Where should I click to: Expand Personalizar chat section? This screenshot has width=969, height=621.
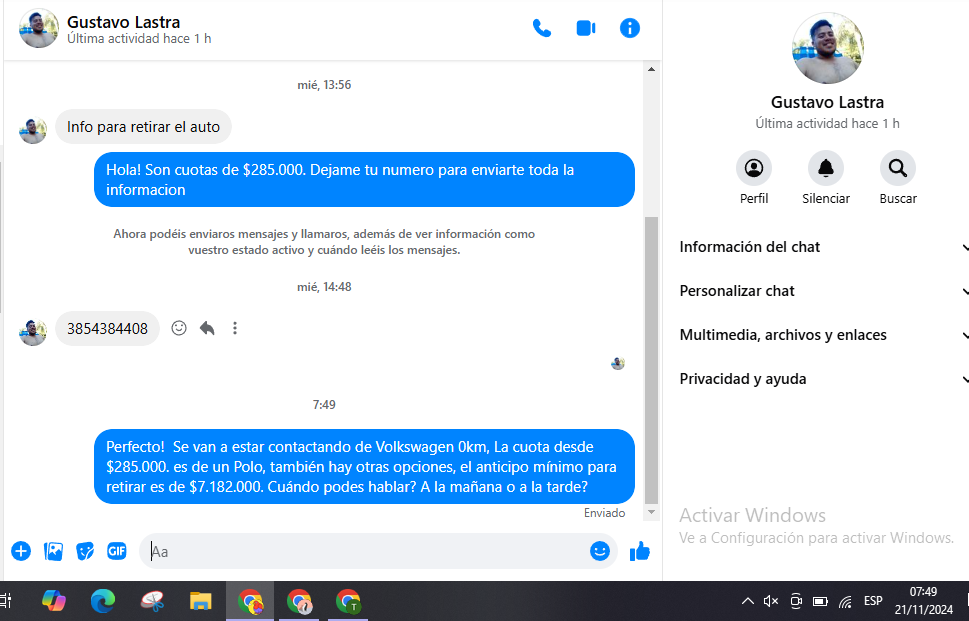click(820, 291)
